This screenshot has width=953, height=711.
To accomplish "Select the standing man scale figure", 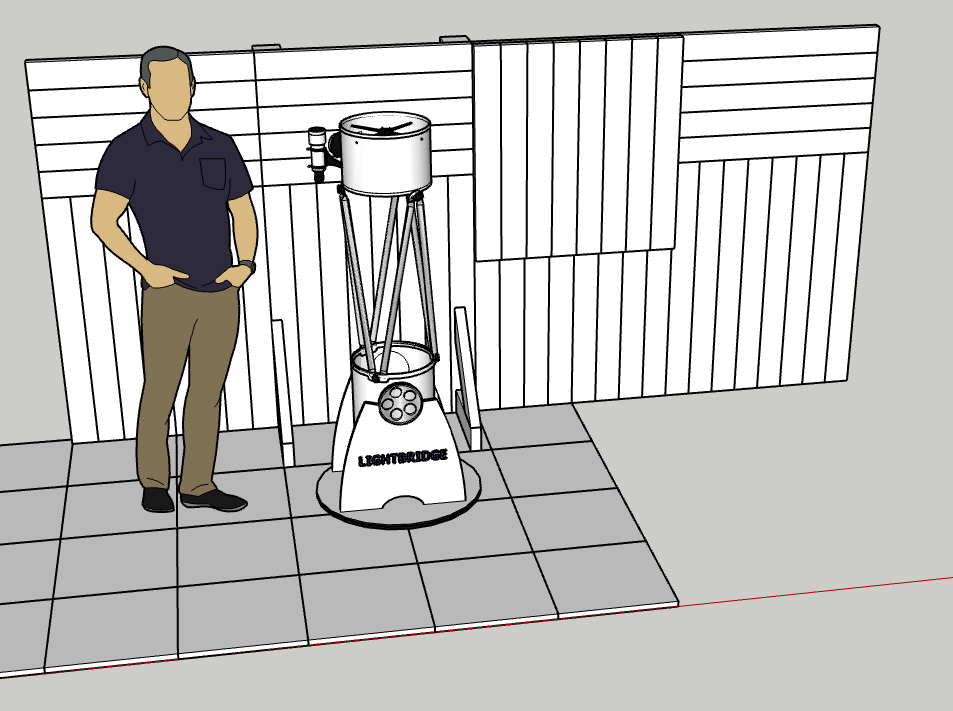I will pos(176,280).
